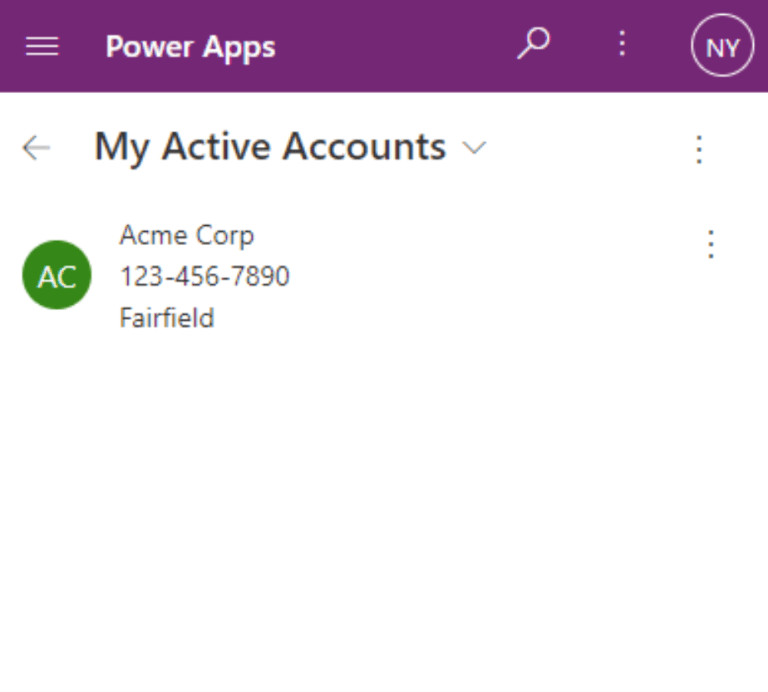Open the Acme Corp account record
Image resolution: width=768 pixels, height=692 pixels.
pyautogui.click(x=187, y=235)
